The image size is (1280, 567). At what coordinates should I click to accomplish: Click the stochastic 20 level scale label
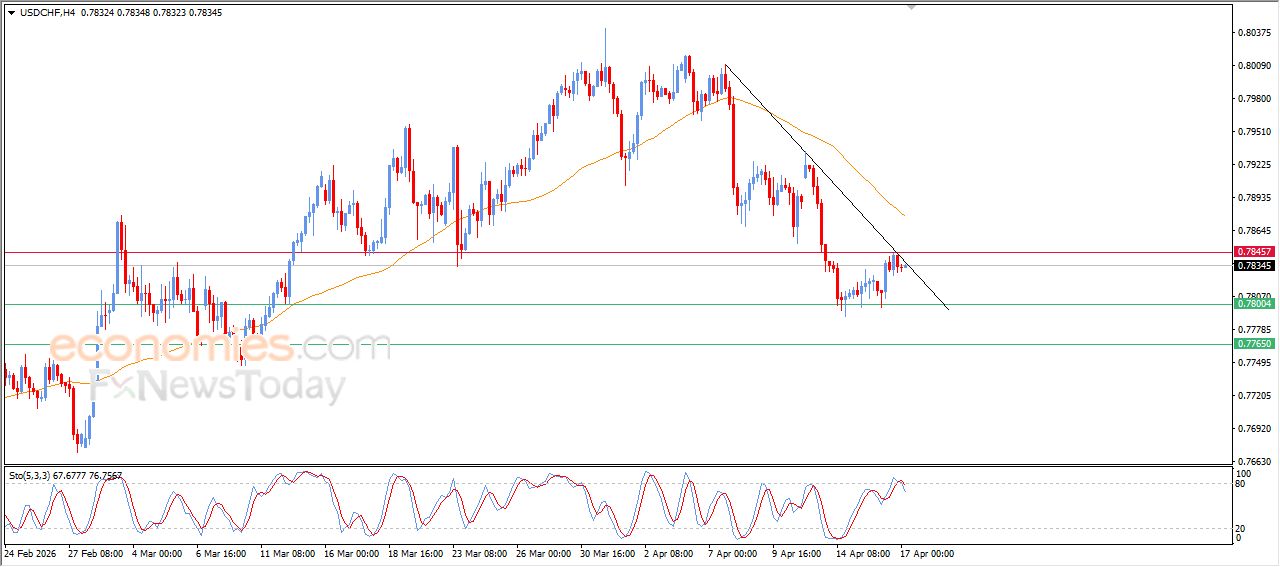pyautogui.click(x=1243, y=527)
